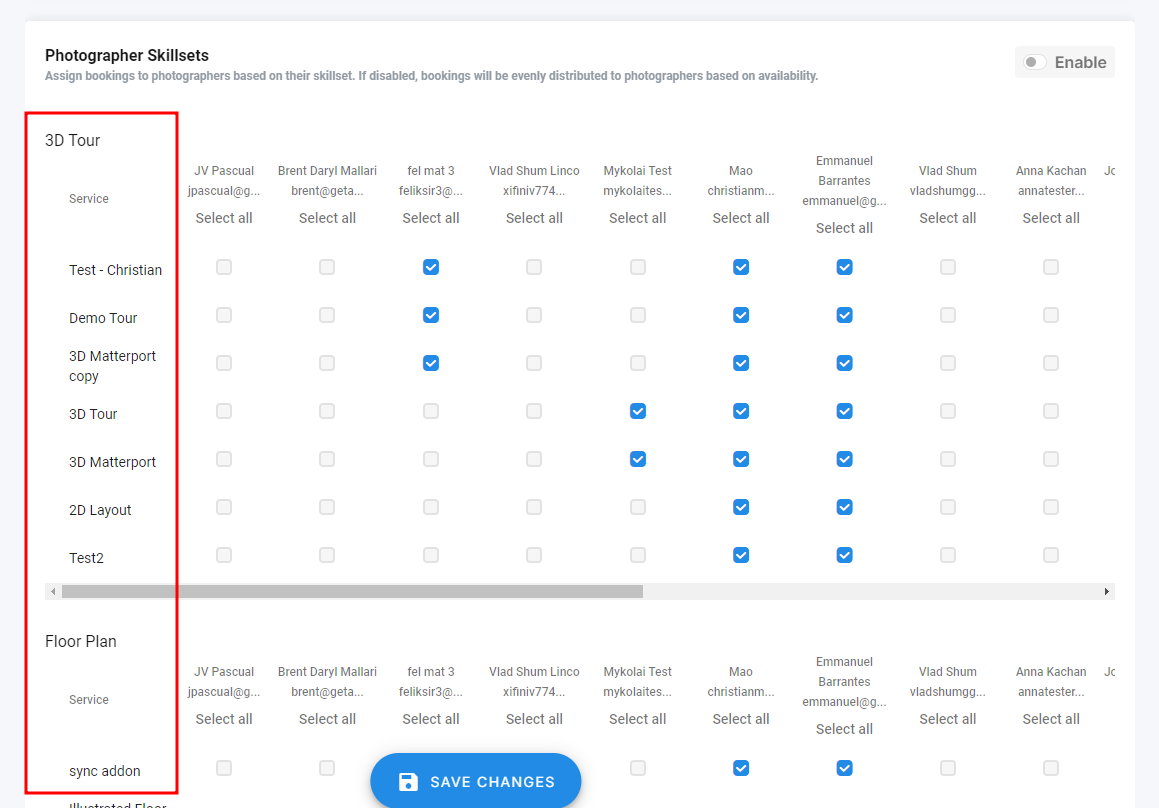Click the floppy disk icon in Save Changes

(x=408, y=782)
